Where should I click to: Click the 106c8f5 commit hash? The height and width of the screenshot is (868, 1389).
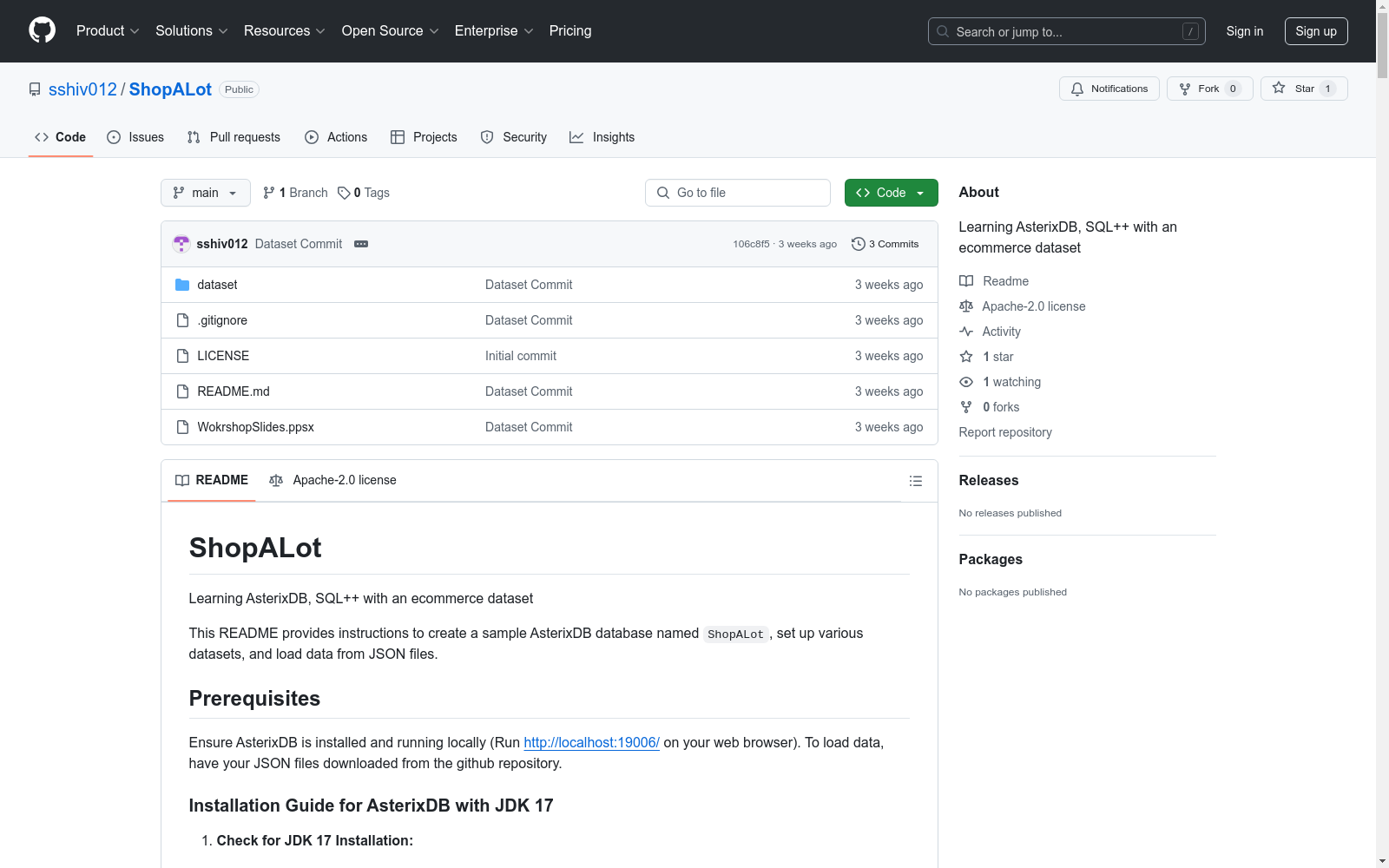coord(751,244)
